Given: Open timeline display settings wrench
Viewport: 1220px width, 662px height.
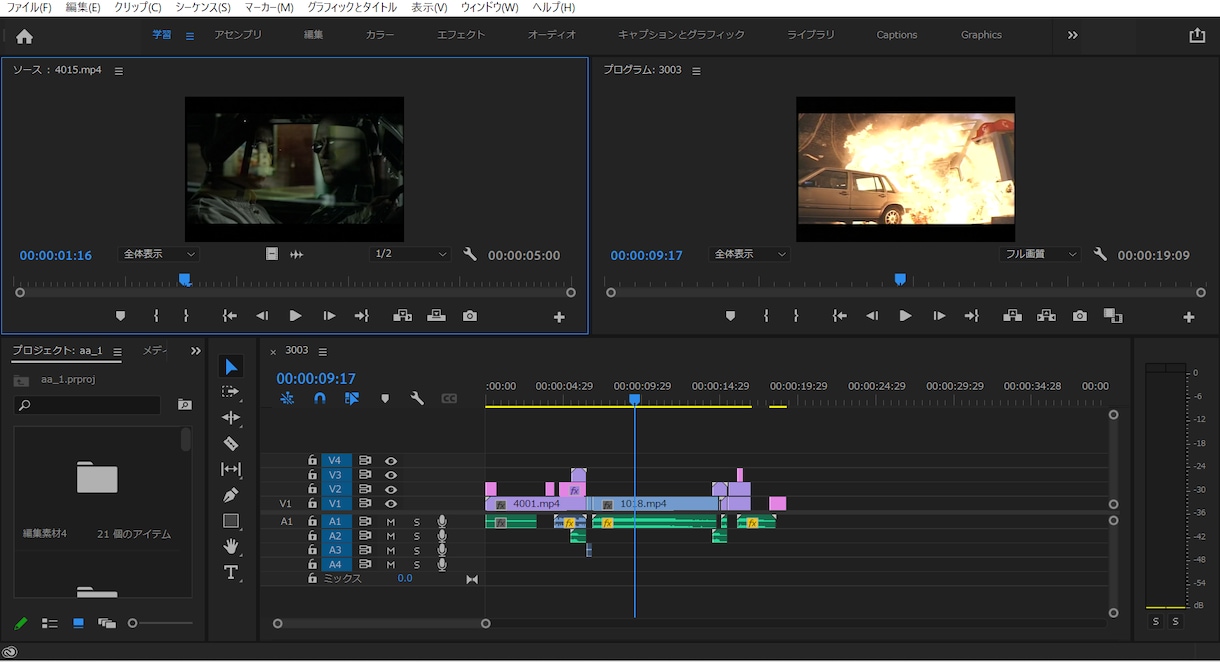Looking at the screenshot, I should 417,398.
